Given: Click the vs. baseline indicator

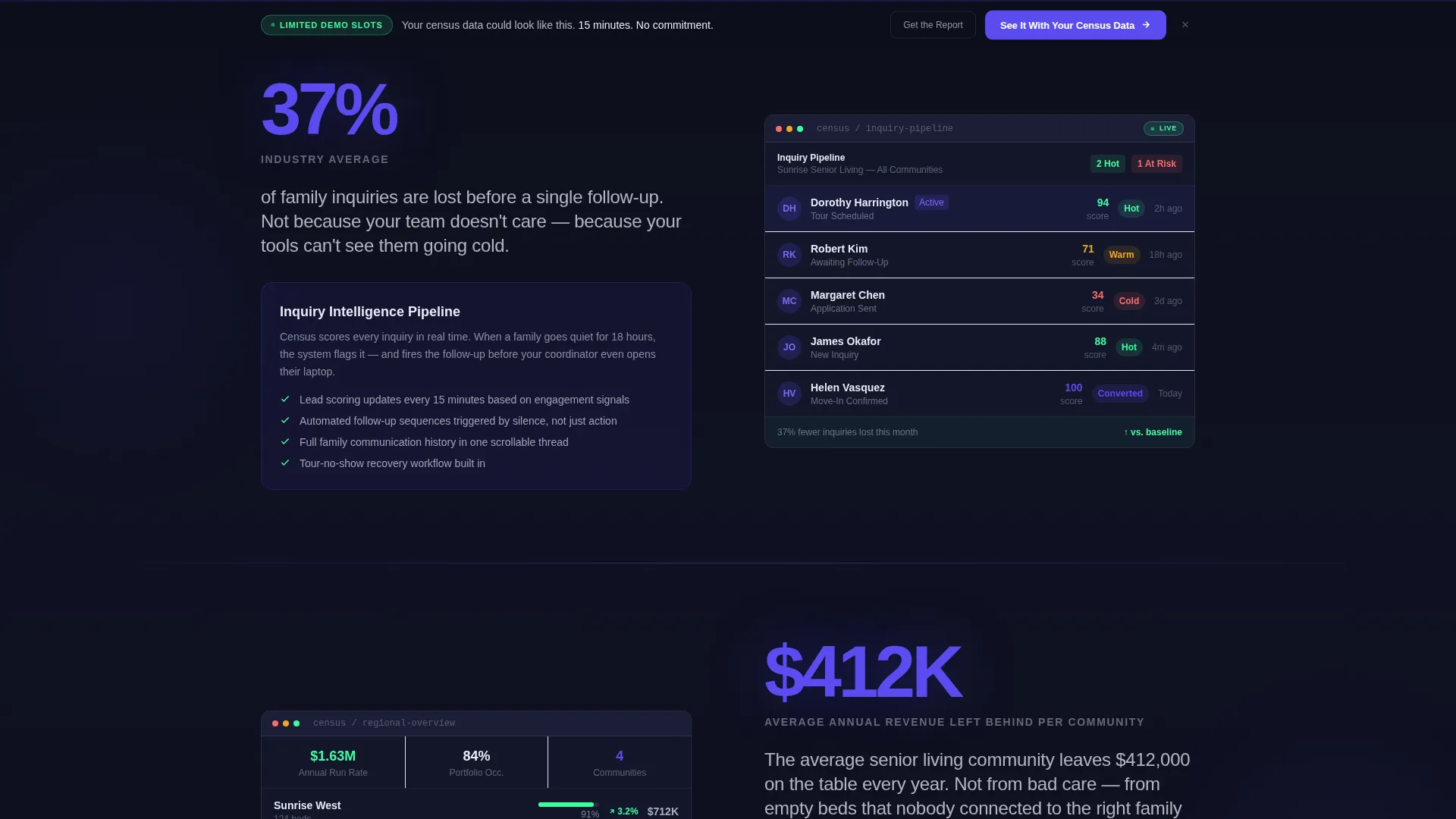Looking at the screenshot, I should (x=1153, y=432).
